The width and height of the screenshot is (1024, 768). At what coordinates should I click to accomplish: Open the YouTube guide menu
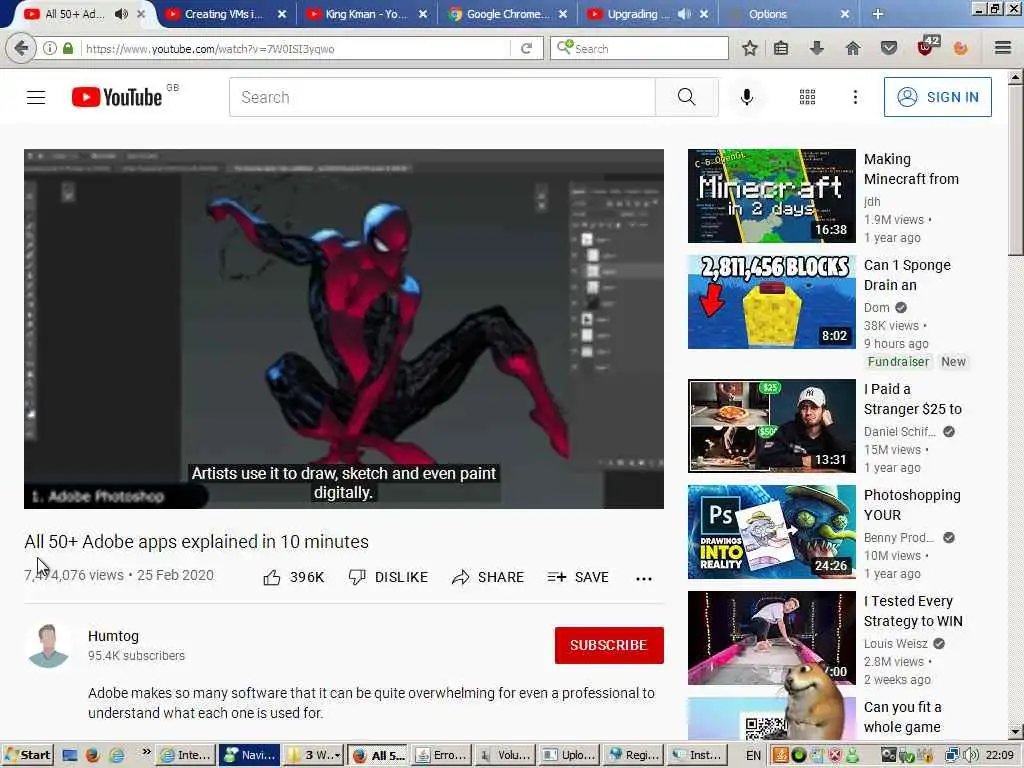36,97
